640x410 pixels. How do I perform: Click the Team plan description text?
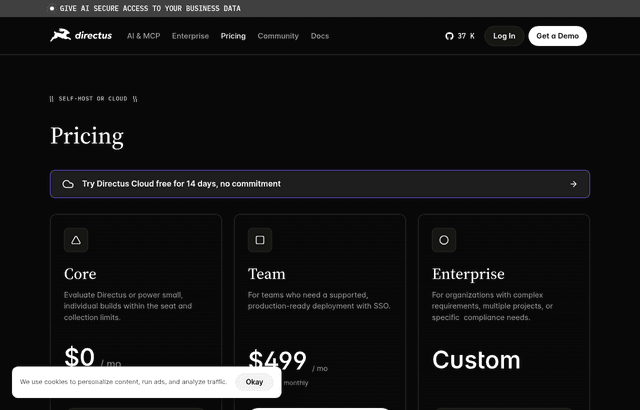coord(319,300)
